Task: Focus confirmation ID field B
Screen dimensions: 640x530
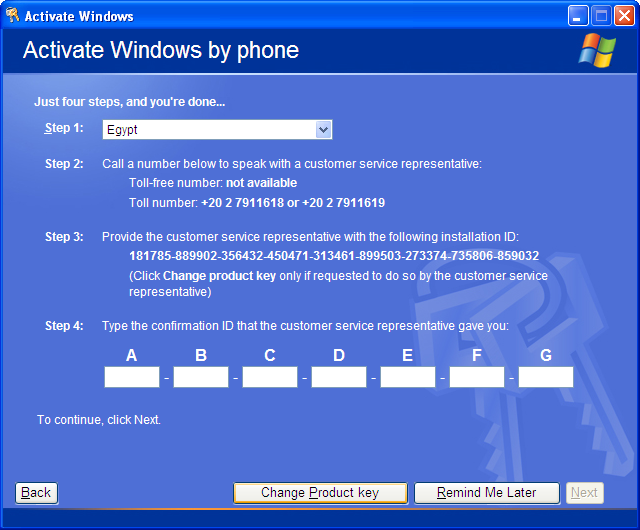Action: tap(201, 377)
